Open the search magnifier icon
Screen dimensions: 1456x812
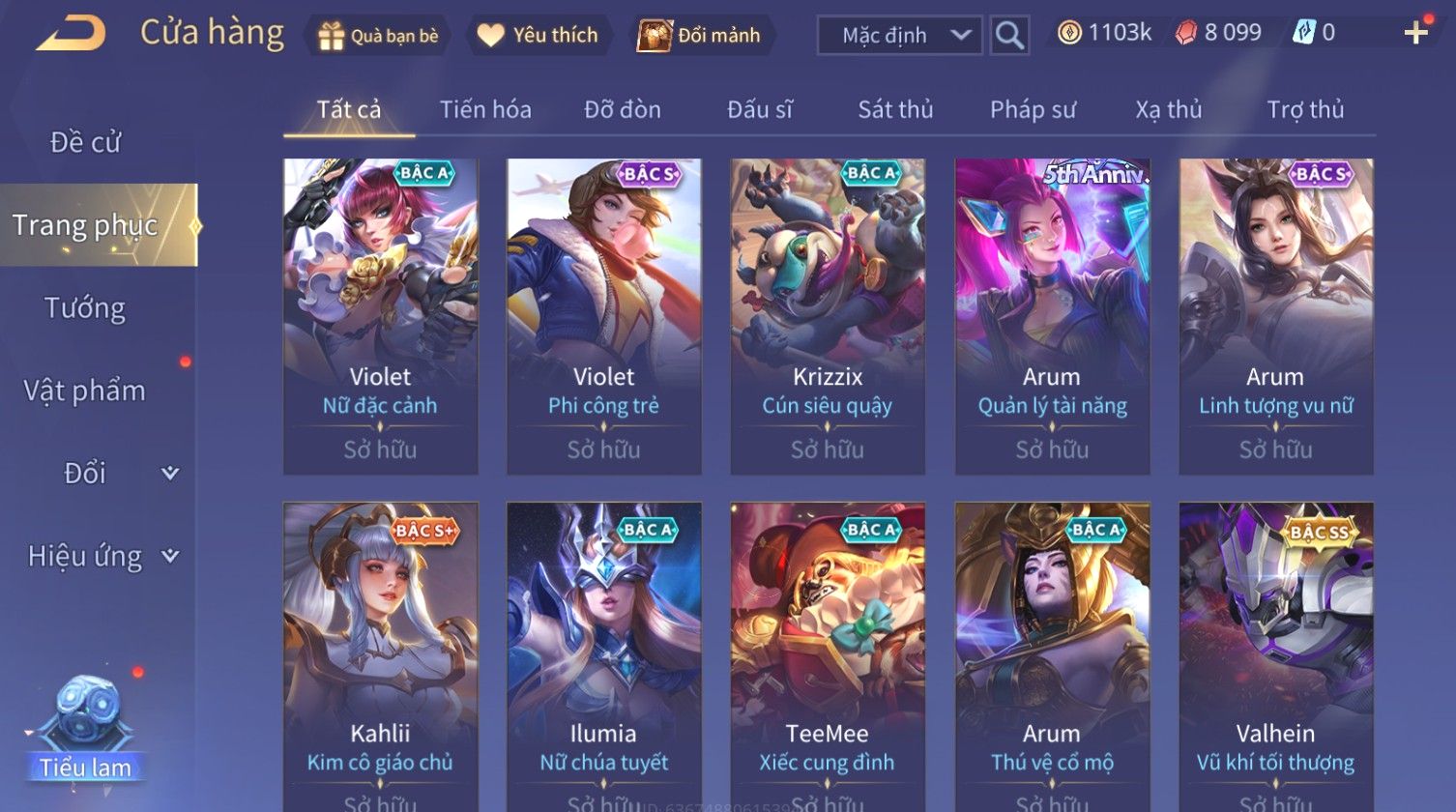tap(1009, 36)
